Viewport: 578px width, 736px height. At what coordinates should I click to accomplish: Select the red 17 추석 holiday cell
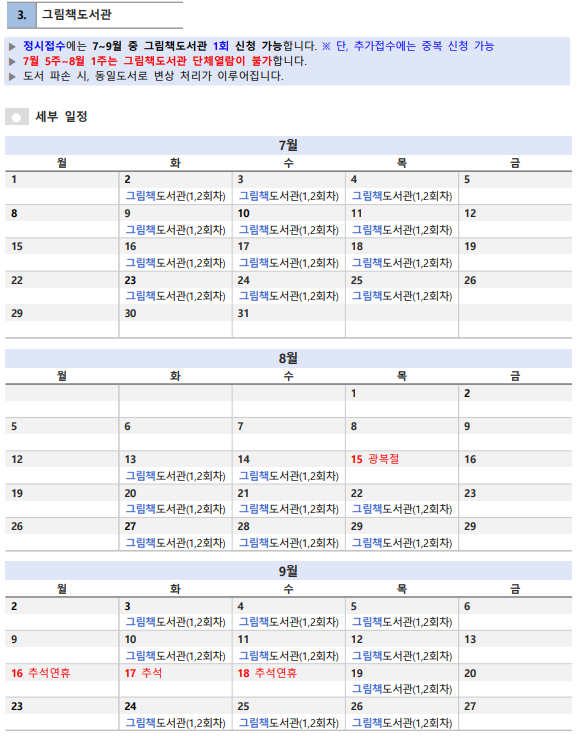pos(143,673)
